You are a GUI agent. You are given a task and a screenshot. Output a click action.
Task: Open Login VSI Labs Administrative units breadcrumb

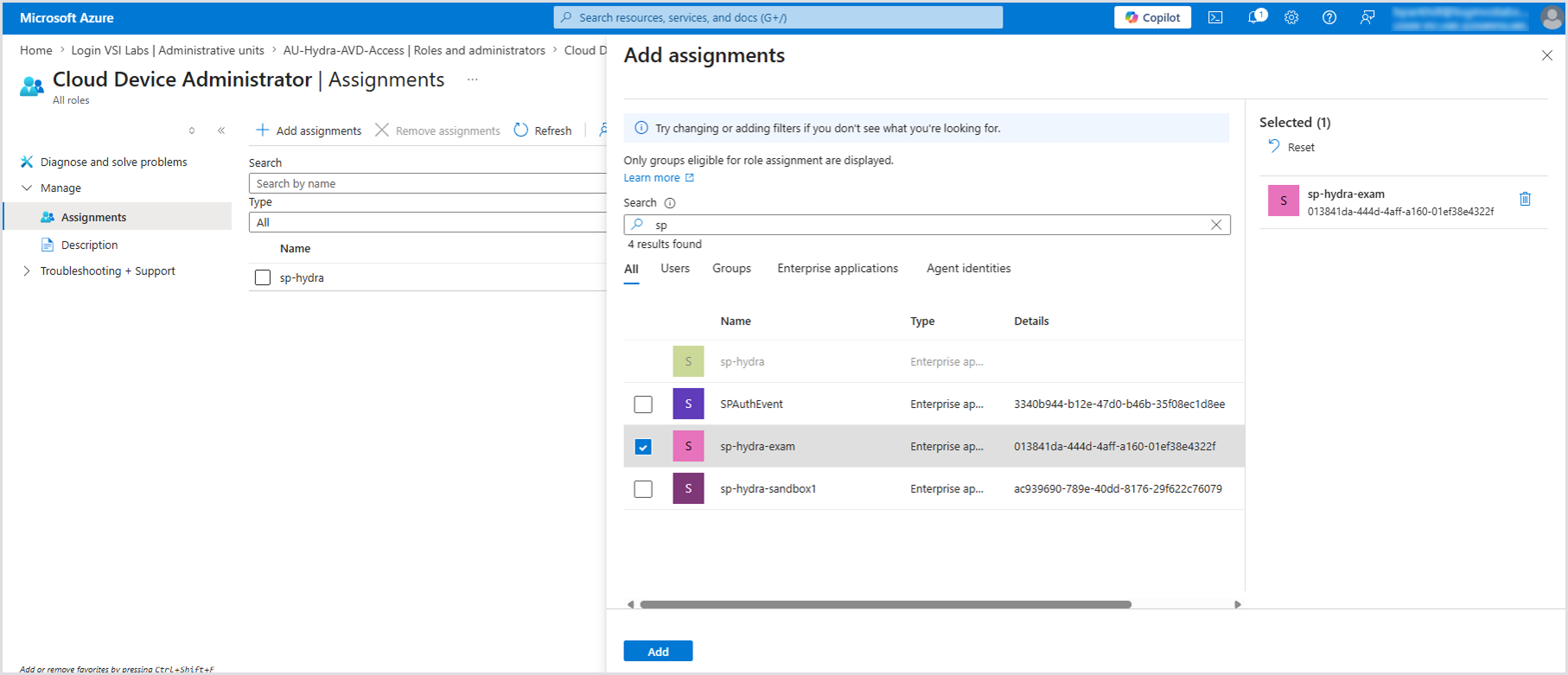pyautogui.click(x=168, y=50)
